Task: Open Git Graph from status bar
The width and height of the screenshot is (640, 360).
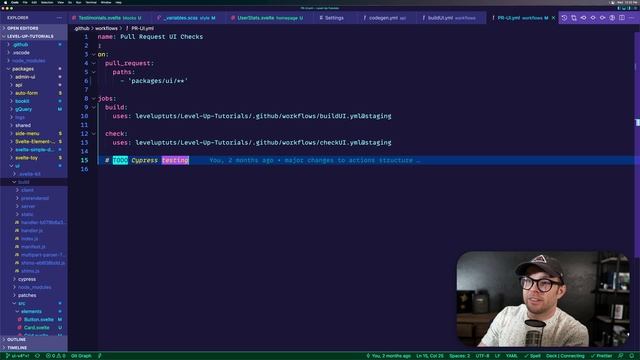Action: click(x=81, y=356)
